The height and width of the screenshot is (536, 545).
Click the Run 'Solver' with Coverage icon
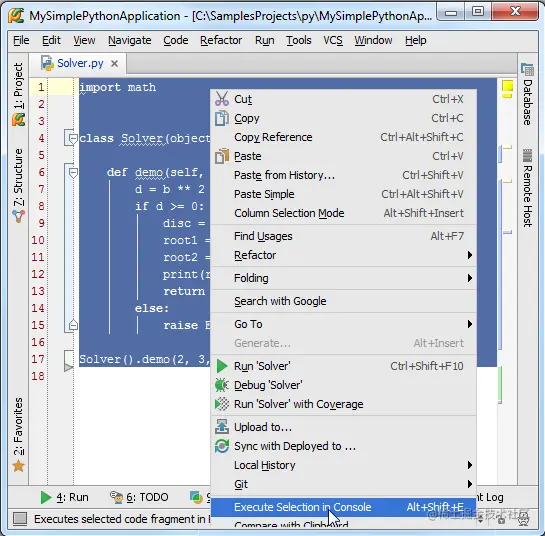222,404
